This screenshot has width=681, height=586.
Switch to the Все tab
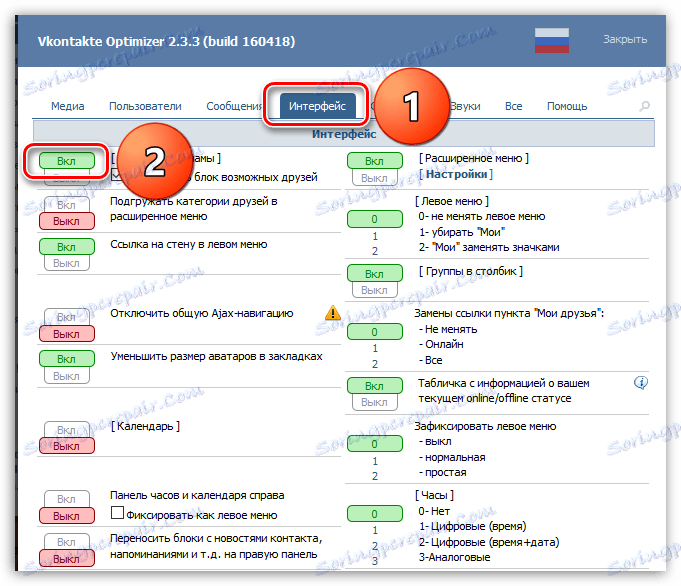(513, 106)
